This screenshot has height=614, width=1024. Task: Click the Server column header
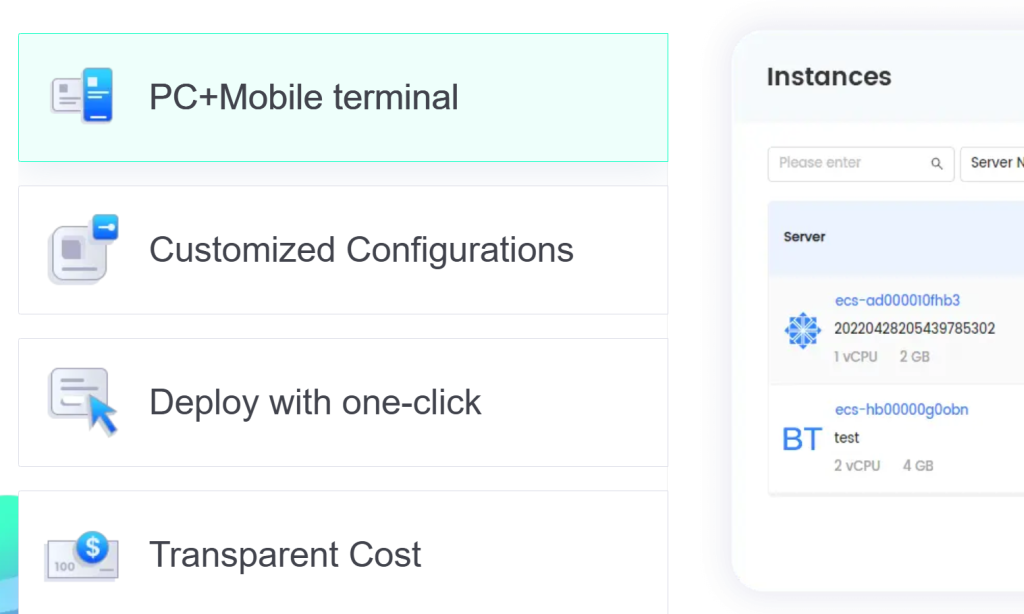point(804,236)
